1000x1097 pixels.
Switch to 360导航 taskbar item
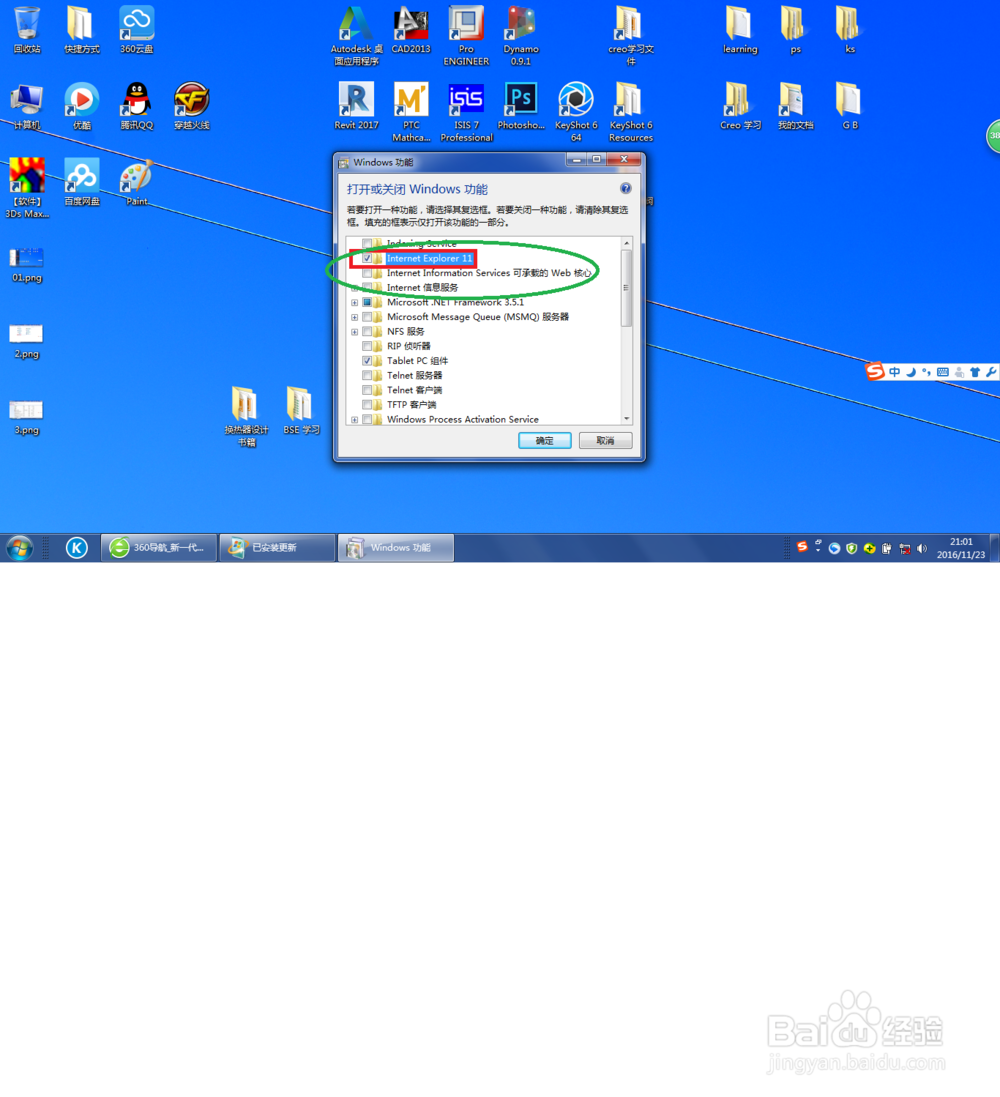pos(159,548)
